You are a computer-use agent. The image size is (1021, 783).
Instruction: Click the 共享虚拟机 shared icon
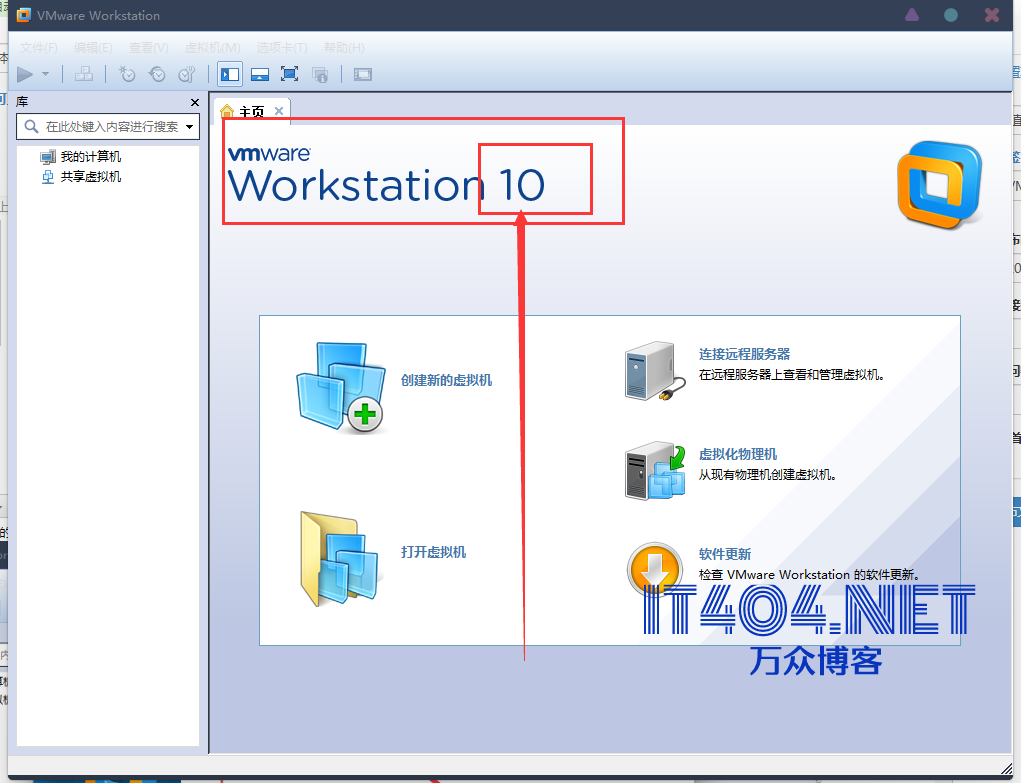click(48, 177)
